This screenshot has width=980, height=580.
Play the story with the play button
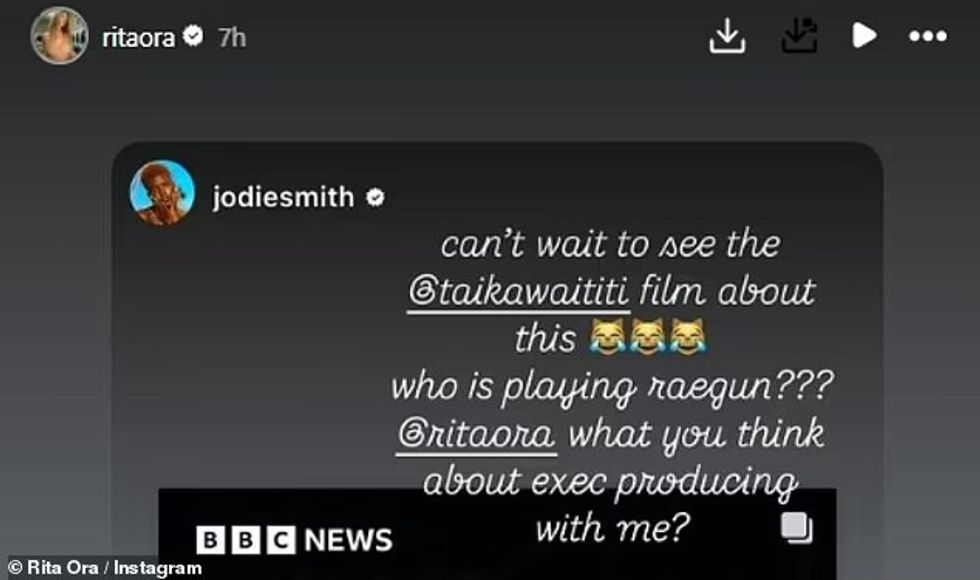(x=864, y=35)
